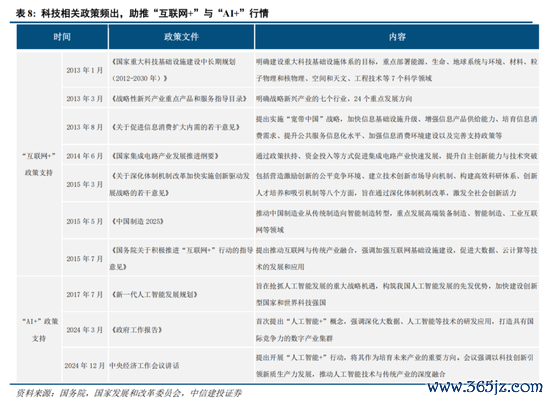Viewport: 550px width, 402px height.
Task: Click the 政策文件 column header
Action: [181, 37]
